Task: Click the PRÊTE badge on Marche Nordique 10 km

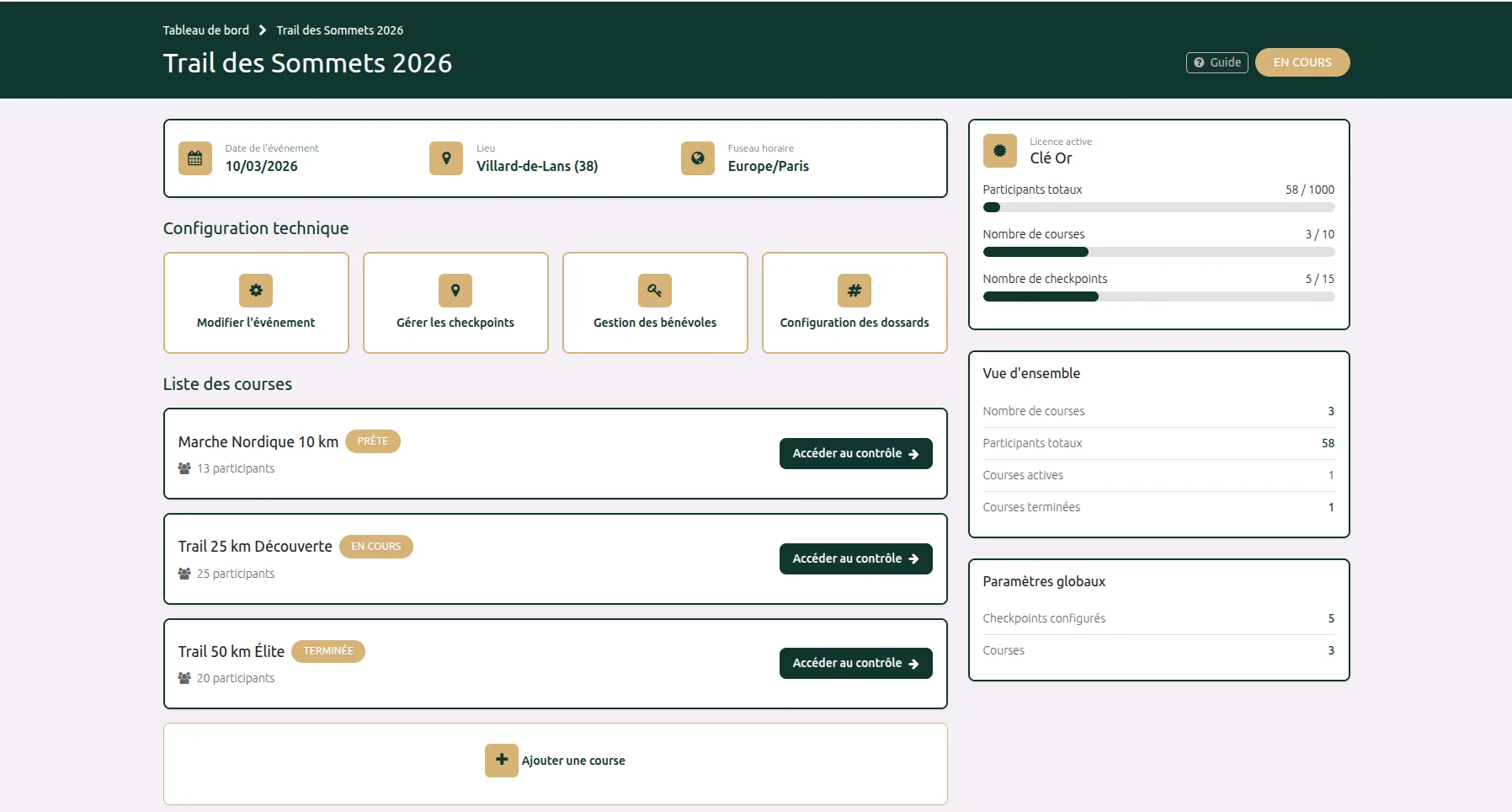Action: tap(373, 441)
